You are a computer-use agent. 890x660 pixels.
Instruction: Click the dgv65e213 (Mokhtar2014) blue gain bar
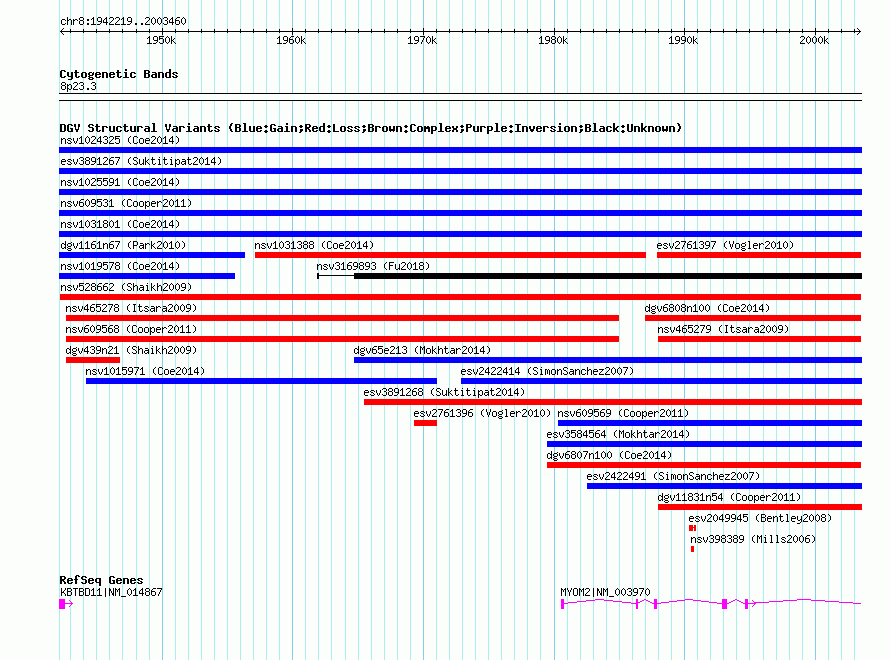point(608,360)
